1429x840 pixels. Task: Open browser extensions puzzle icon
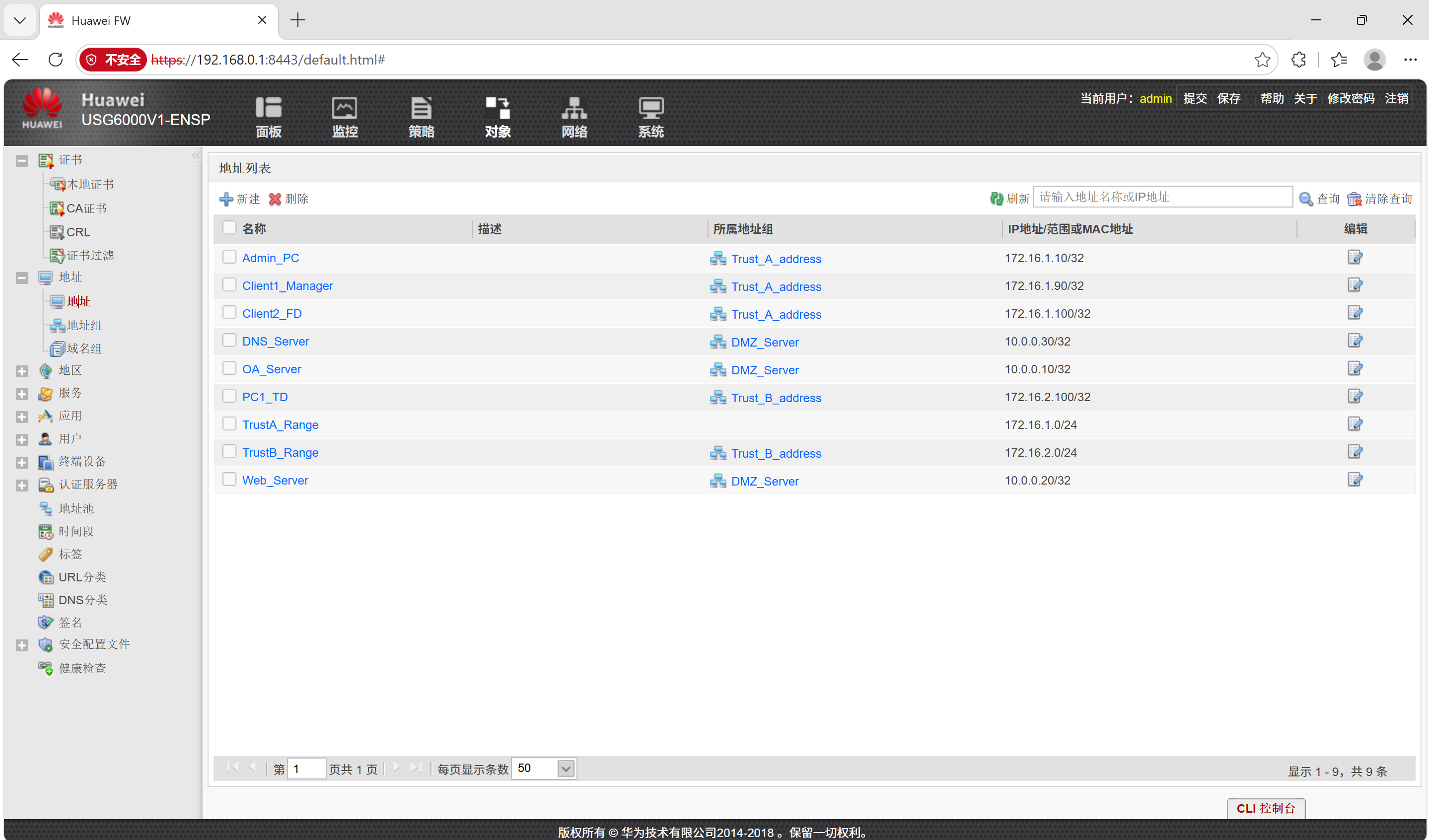[x=1298, y=60]
